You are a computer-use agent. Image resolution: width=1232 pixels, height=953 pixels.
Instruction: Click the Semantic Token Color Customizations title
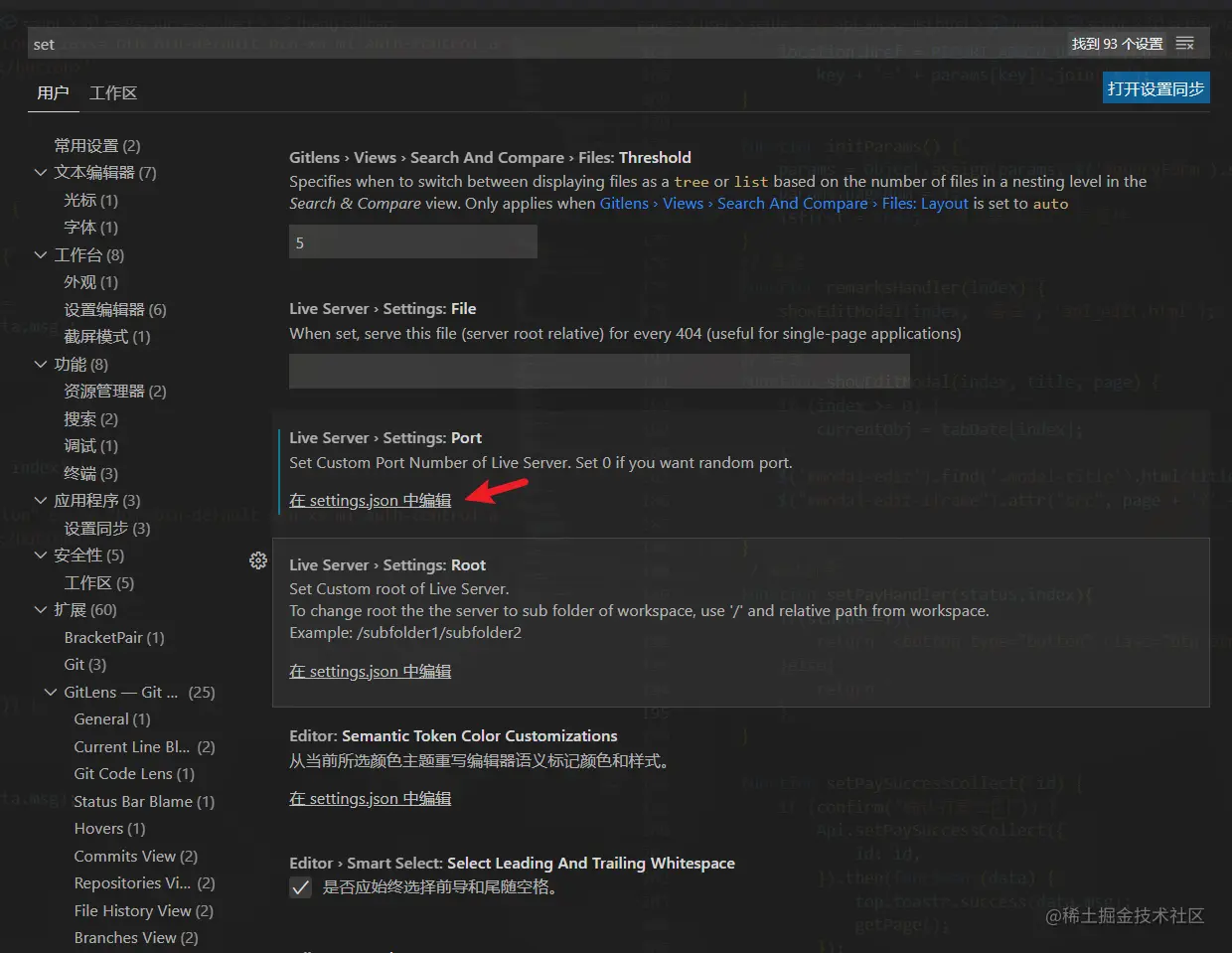[x=453, y=735]
